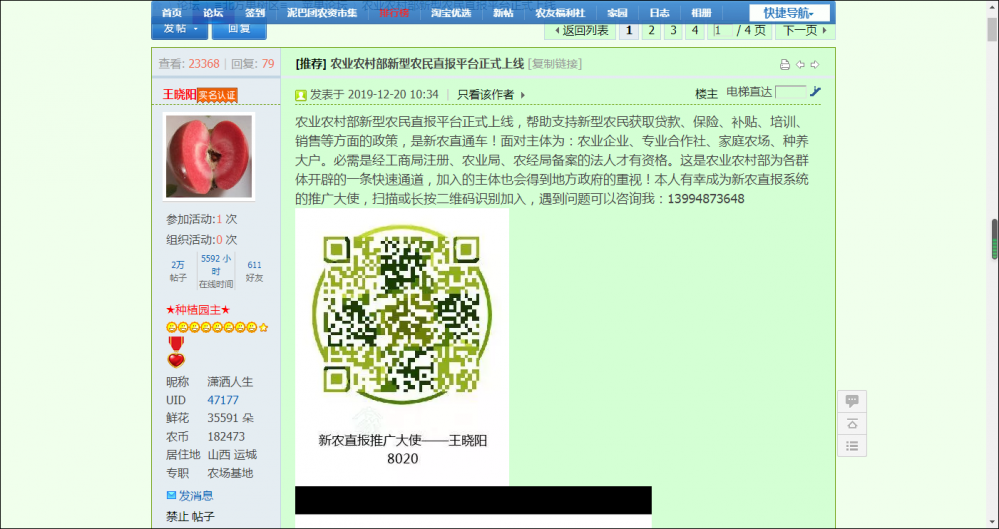Click the ★种桔园主★ user title
This screenshot has height=529, width=999.
(x=198, y=310)
